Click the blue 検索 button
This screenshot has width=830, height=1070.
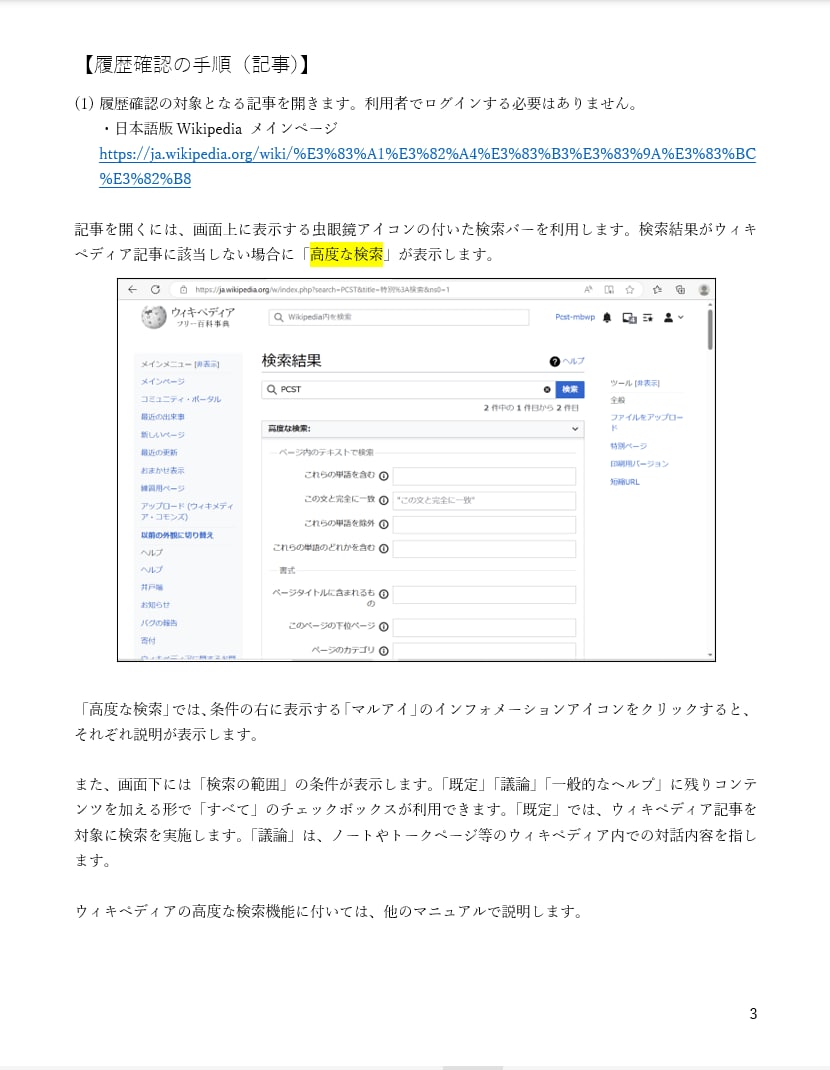(570, 389)
